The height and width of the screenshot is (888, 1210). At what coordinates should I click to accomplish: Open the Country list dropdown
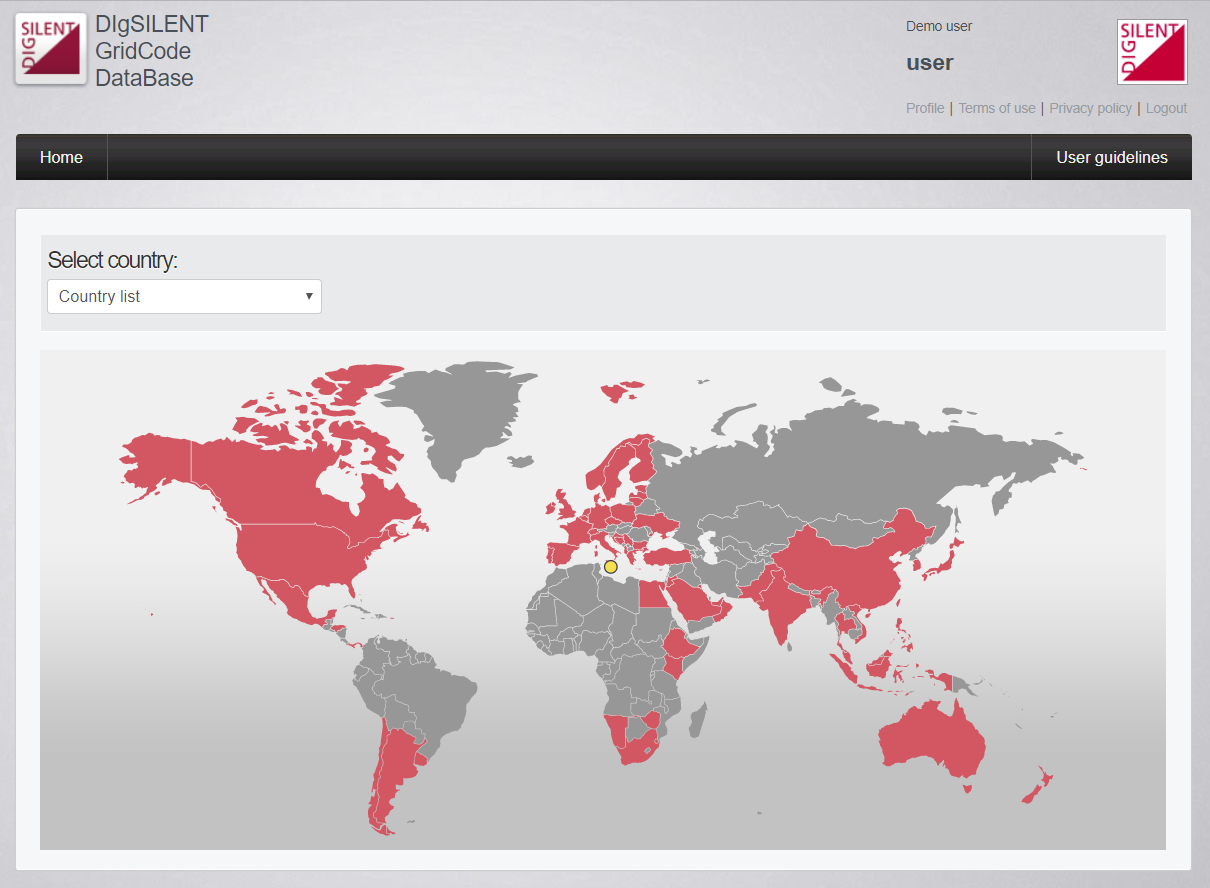(x=184, y=297)
